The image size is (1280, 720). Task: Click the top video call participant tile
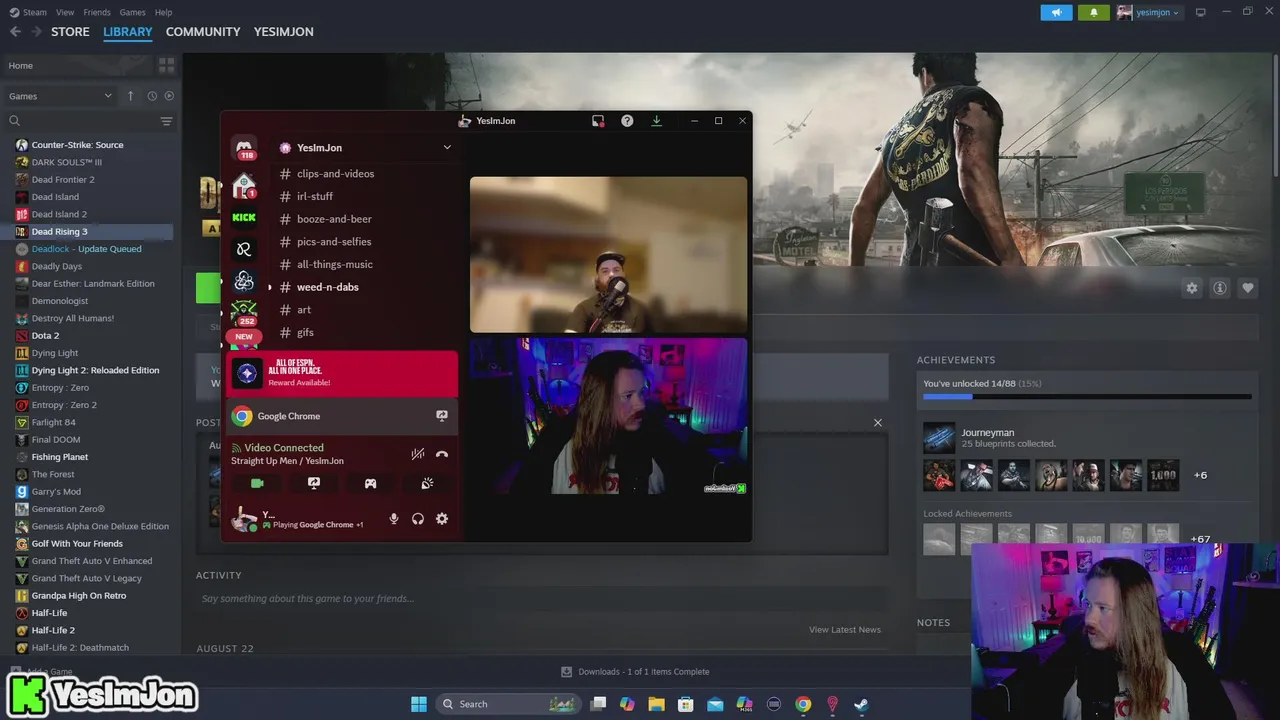coord(608,255)
